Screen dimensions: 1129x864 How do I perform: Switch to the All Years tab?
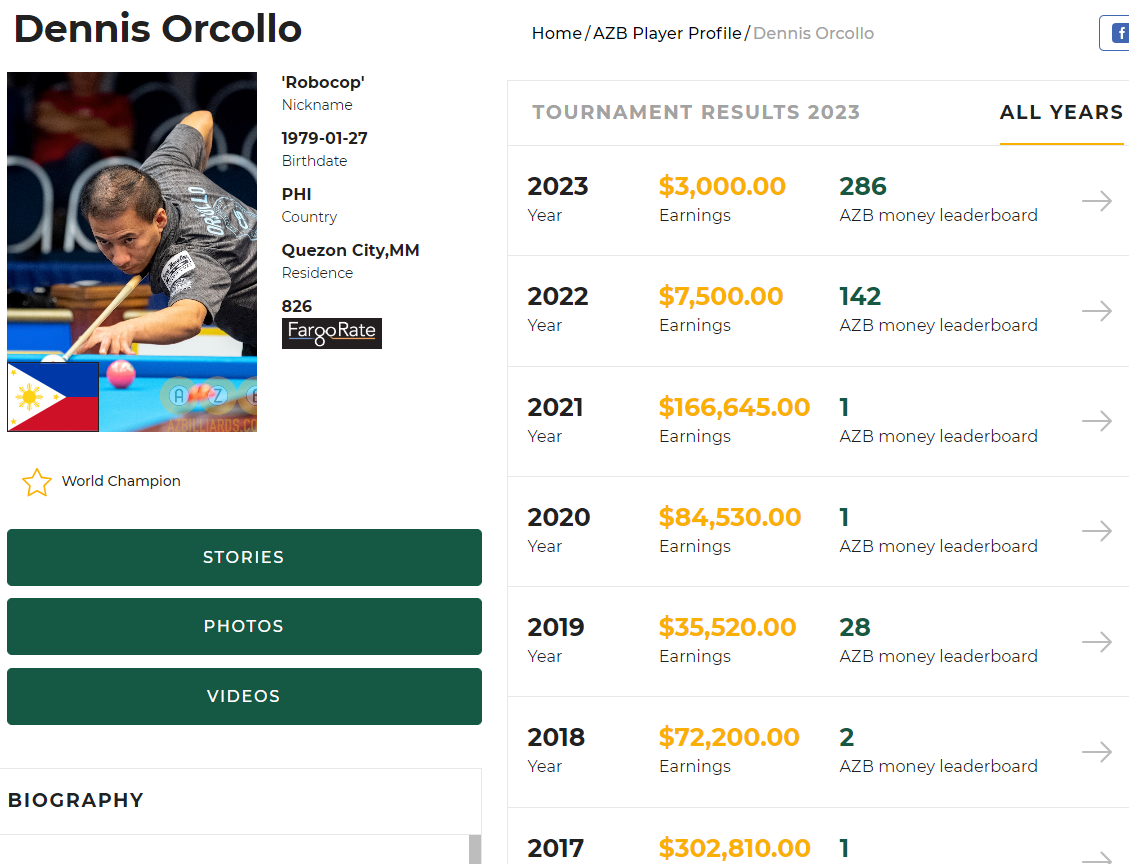pos(1061,112)
